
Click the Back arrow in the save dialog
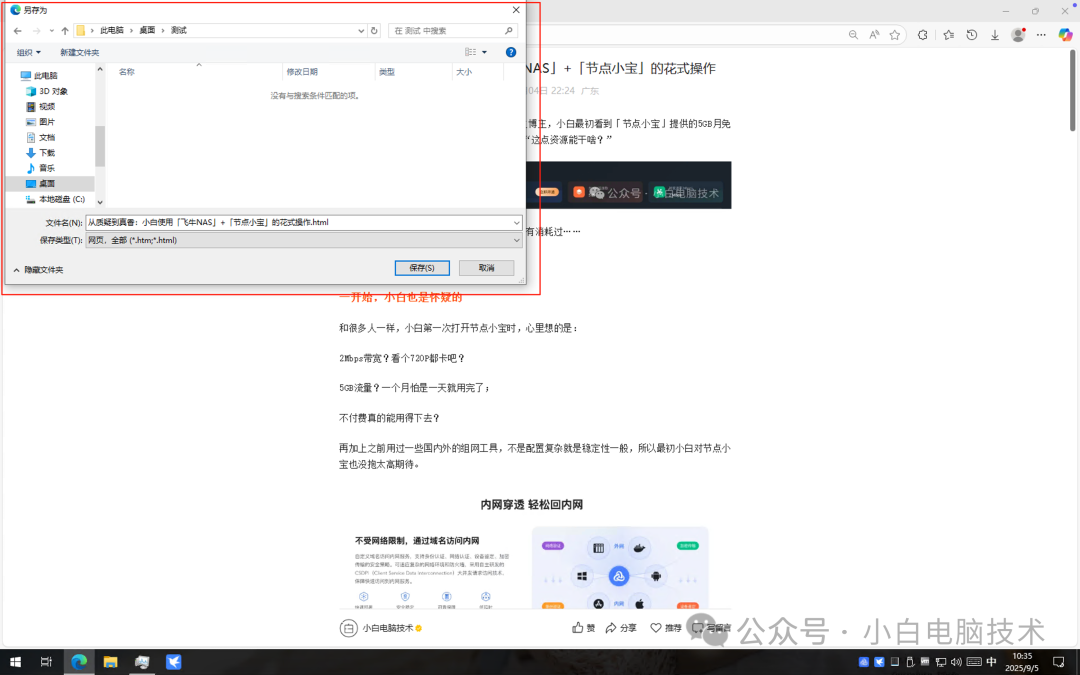(x=18, y=30)
